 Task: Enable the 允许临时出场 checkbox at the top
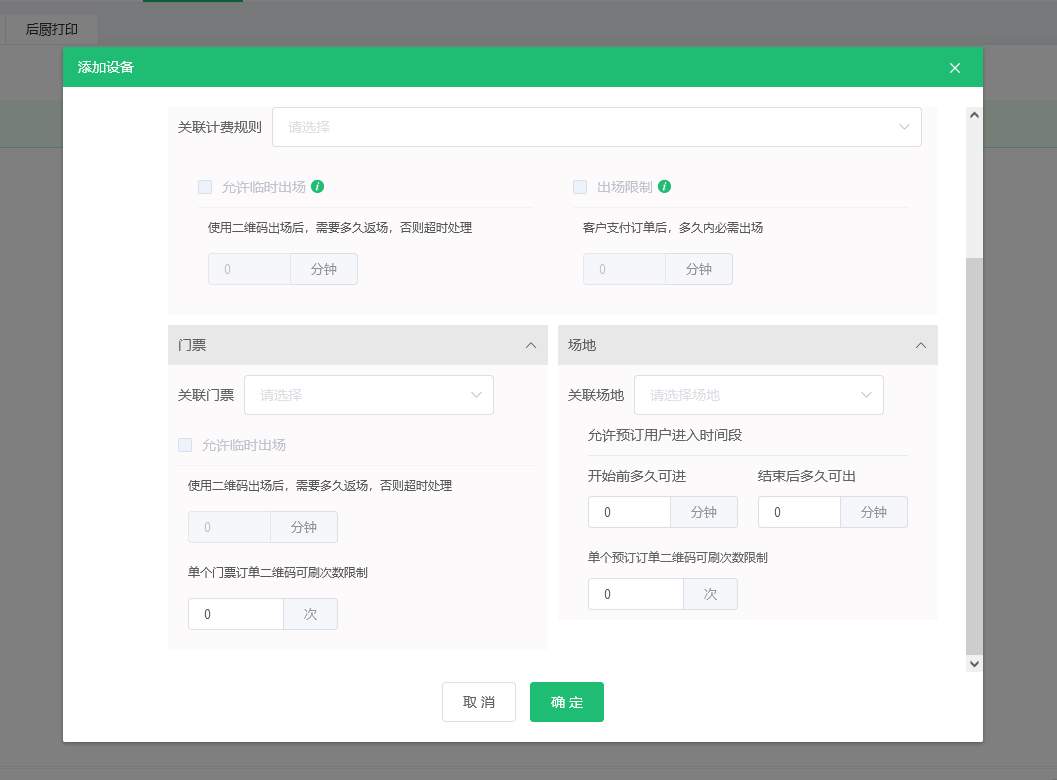click(205, 187)
